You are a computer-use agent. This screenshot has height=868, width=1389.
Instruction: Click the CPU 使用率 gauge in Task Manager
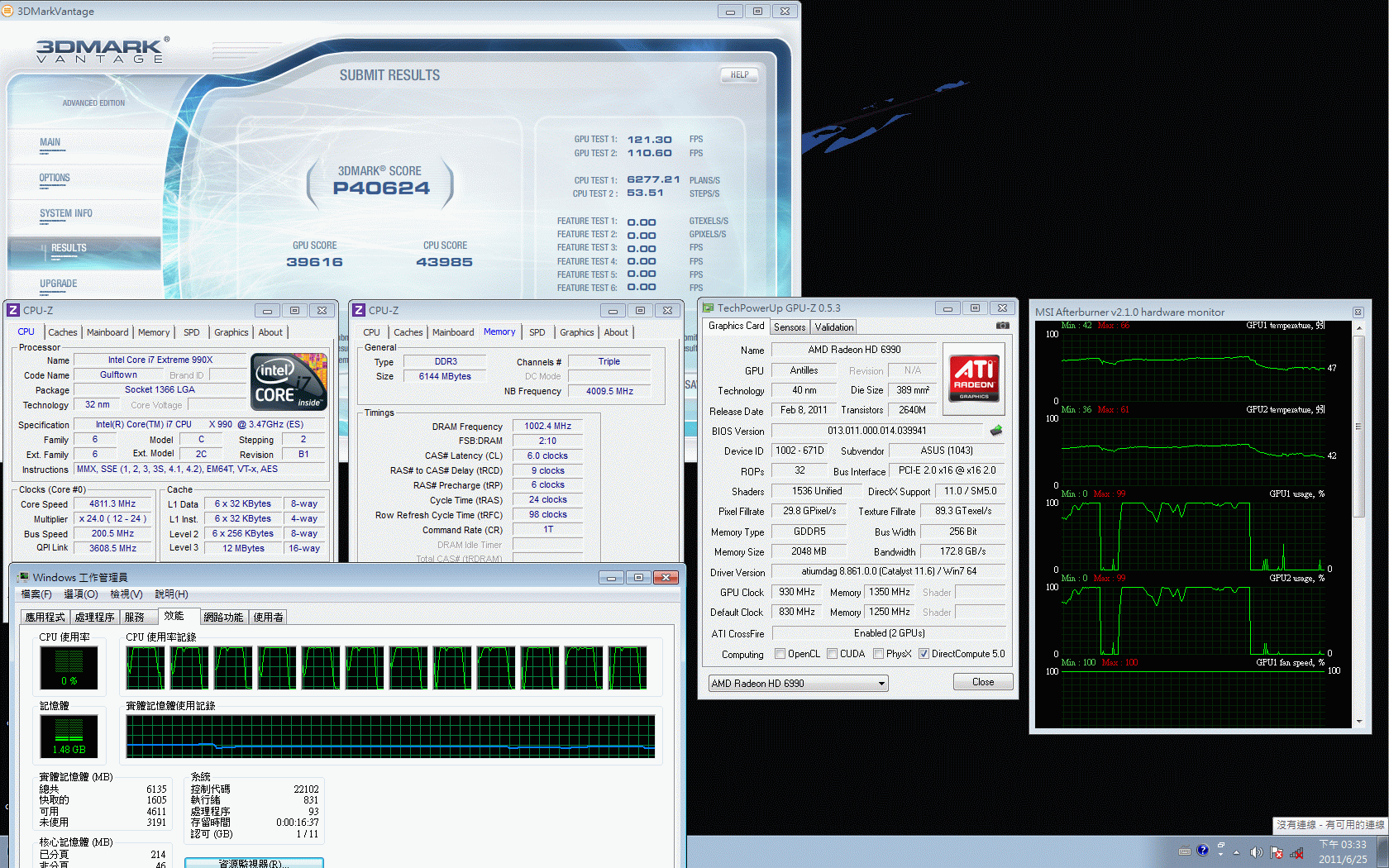coord(69,668)
